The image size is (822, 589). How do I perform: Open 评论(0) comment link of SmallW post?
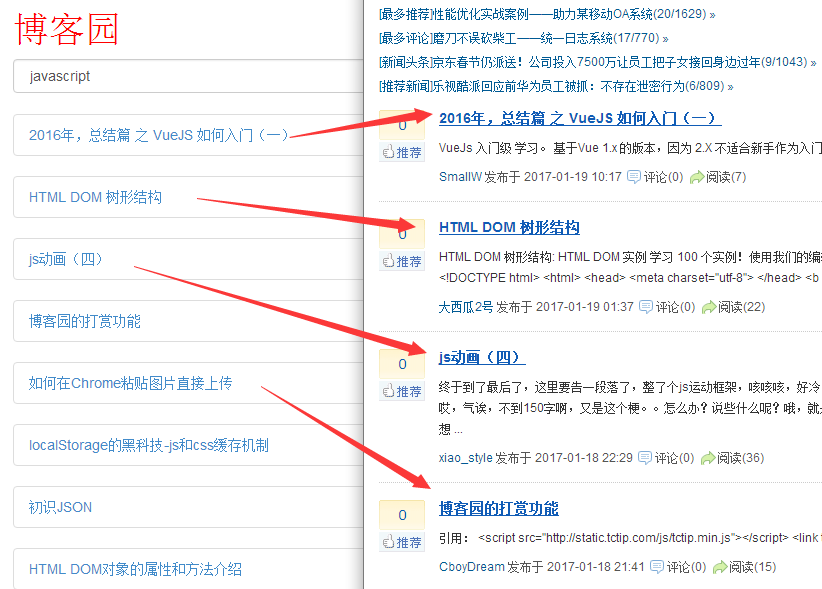tap(655, 177)
